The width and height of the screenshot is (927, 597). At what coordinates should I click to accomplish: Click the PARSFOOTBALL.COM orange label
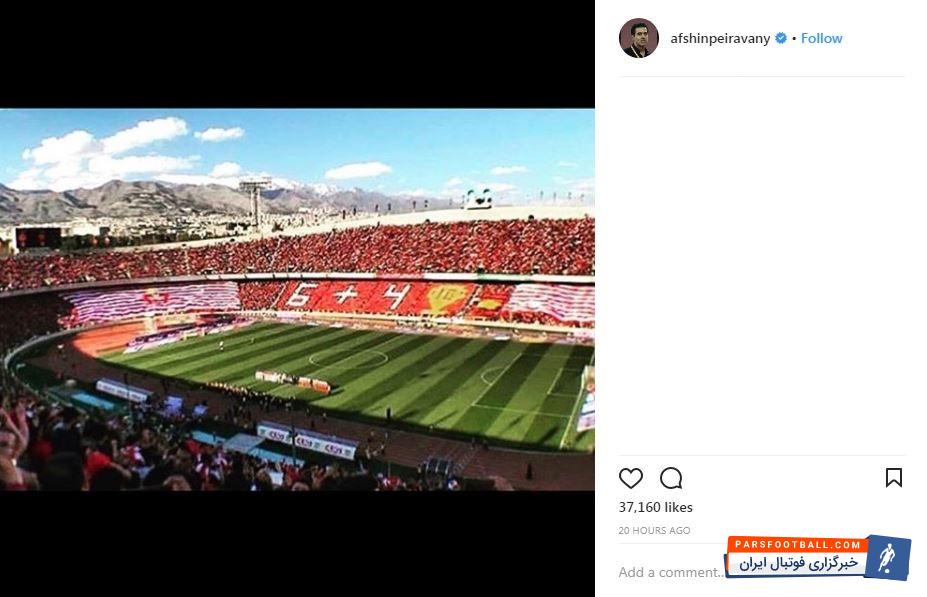[x=798, y=544]
